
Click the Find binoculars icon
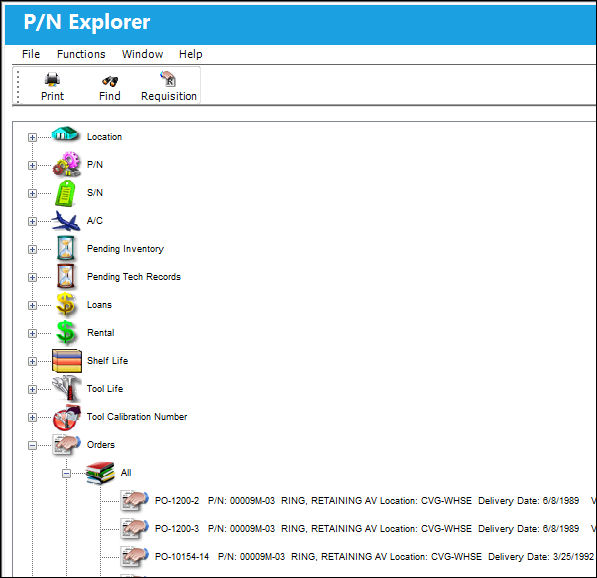click(x=110, y=81)
